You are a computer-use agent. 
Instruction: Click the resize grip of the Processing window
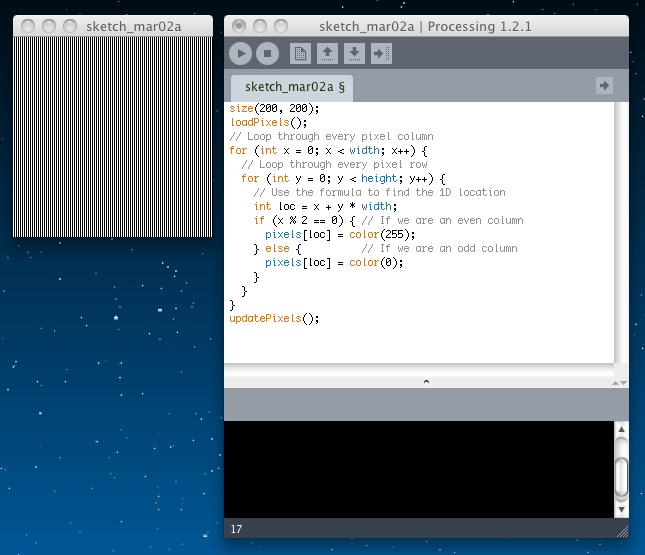(621, 530)
